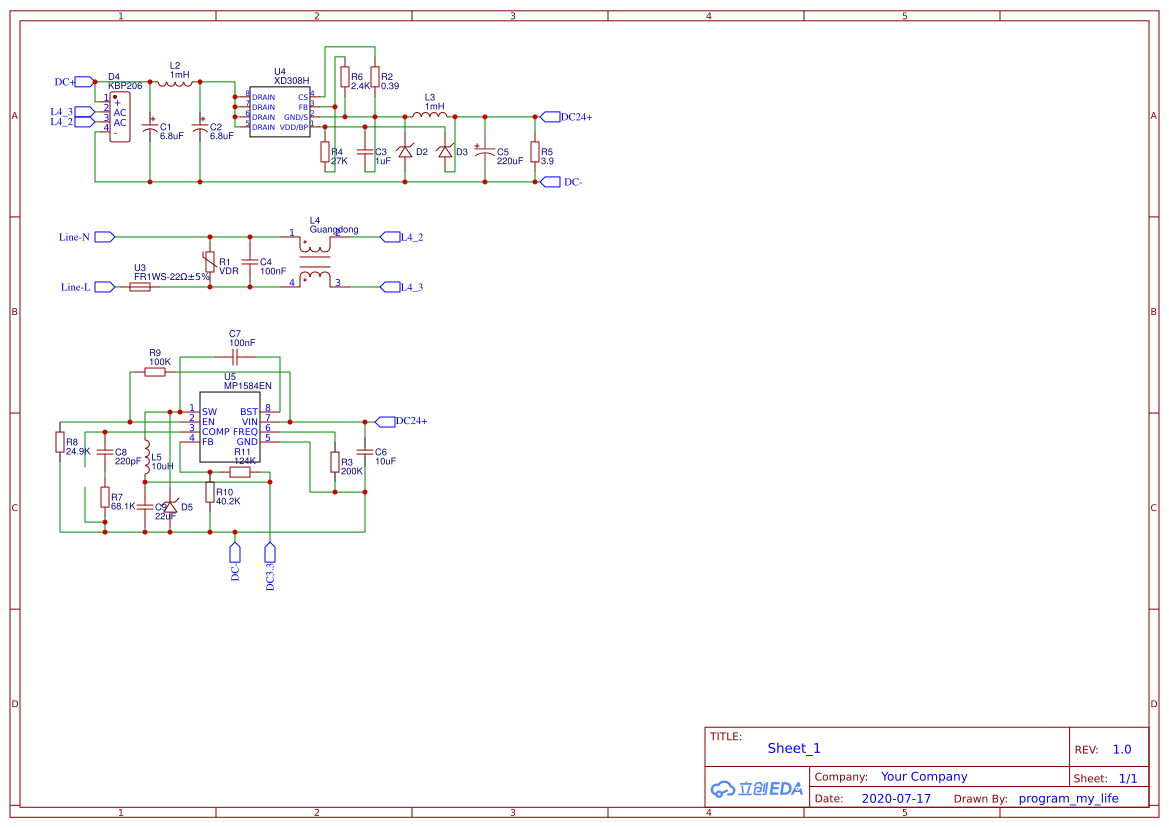Select resistor R2 0.39 symbol
Image resolution: width=1169 pixels, height=828 pixels.
374,78
